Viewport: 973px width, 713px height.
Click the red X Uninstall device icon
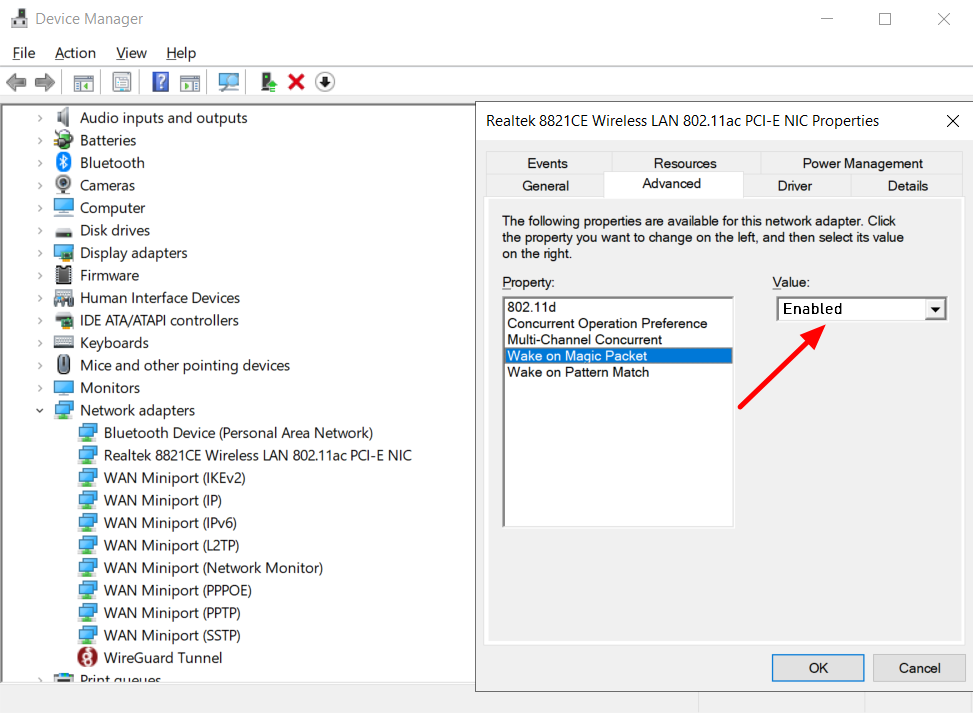coord(296,82)
